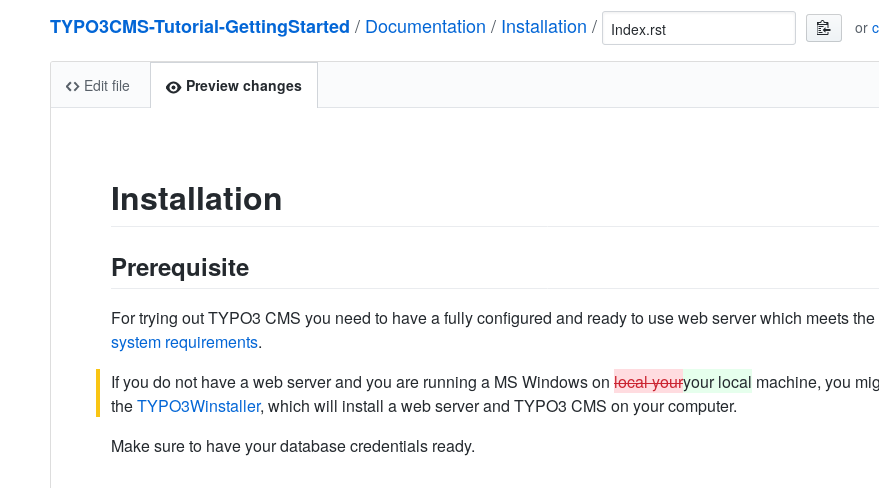Focus the Index.rst filename field
This screenshot has height=488, width=879.
pyautogui.click(x=698, y=29)
